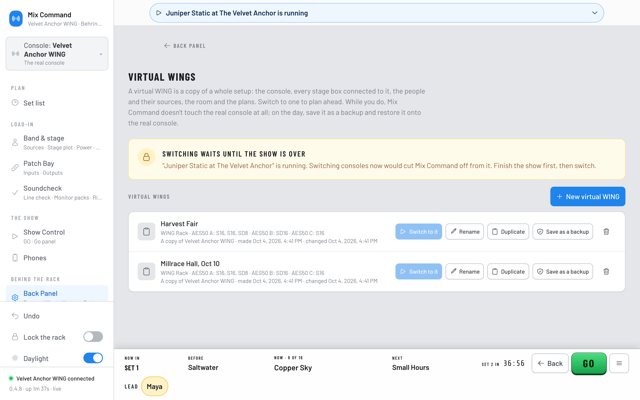Rename the Millrace Hall, Oct 10 WING

coord(464,271)
